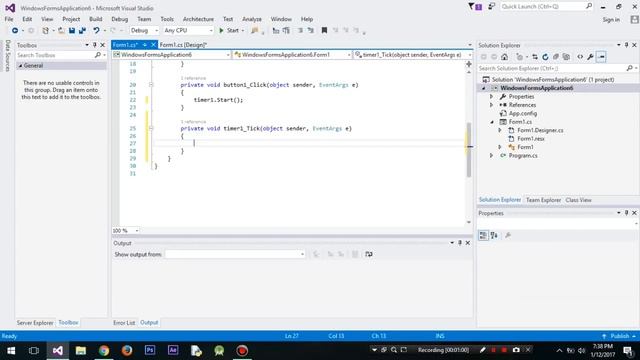Click the Save toolbar icon
Viewport: 640px width, 360px height.
[x=72, y=31]
